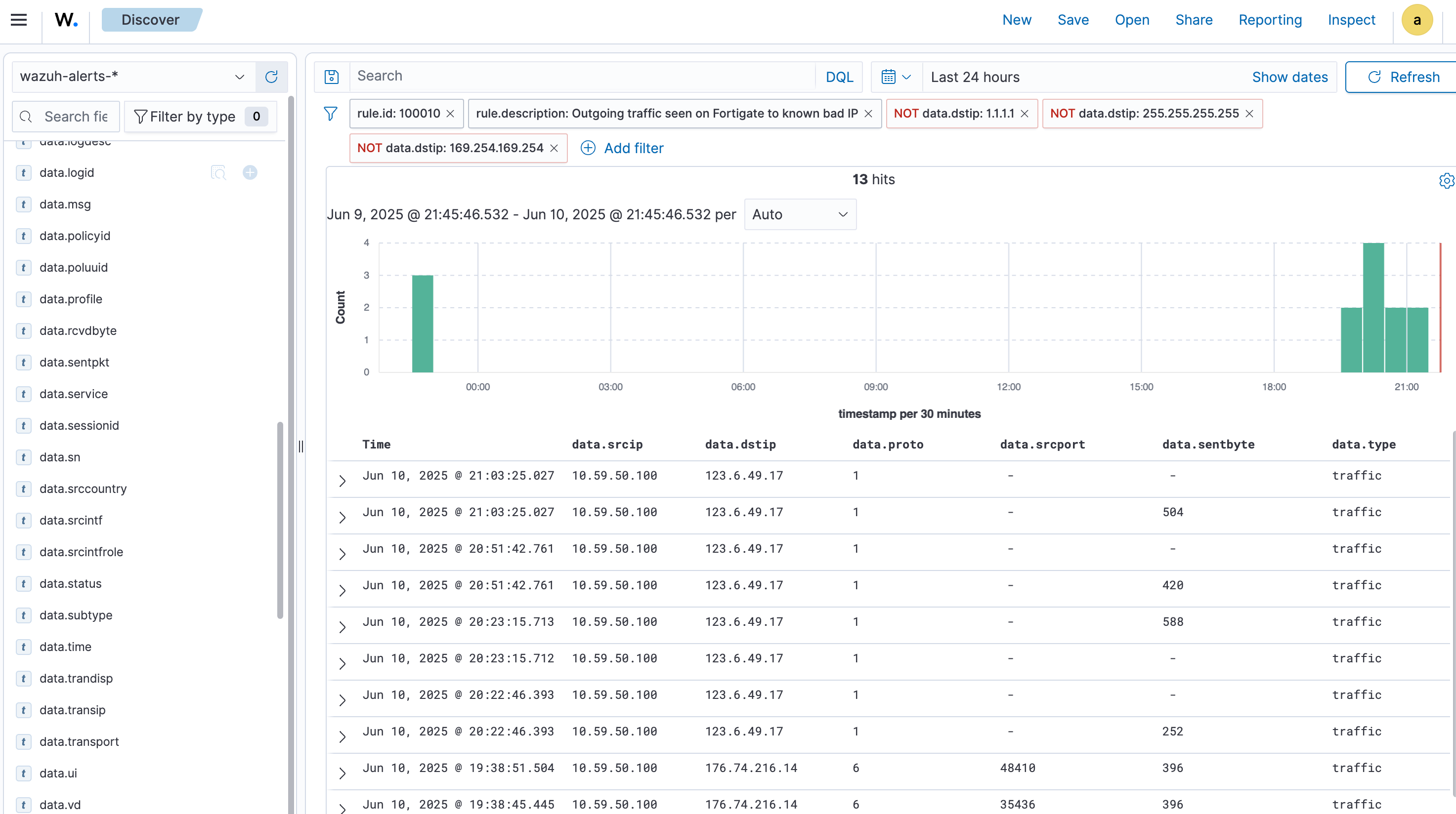The image size is (1456, 814).
Task: Click the Add filter plus icon
Action: click(588, 148)
